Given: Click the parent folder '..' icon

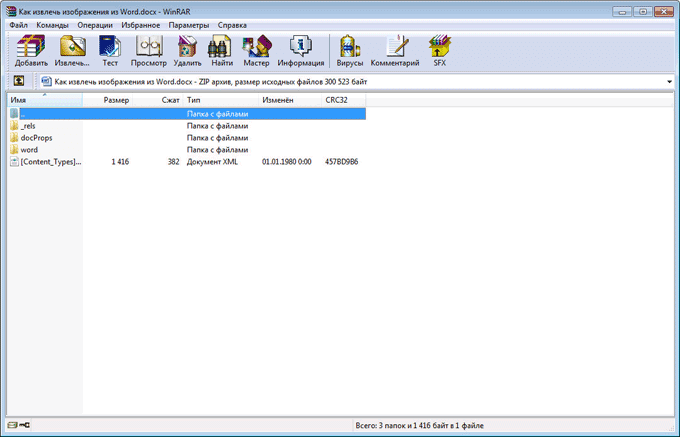Looking at the screenshot, I should [14, 114].
